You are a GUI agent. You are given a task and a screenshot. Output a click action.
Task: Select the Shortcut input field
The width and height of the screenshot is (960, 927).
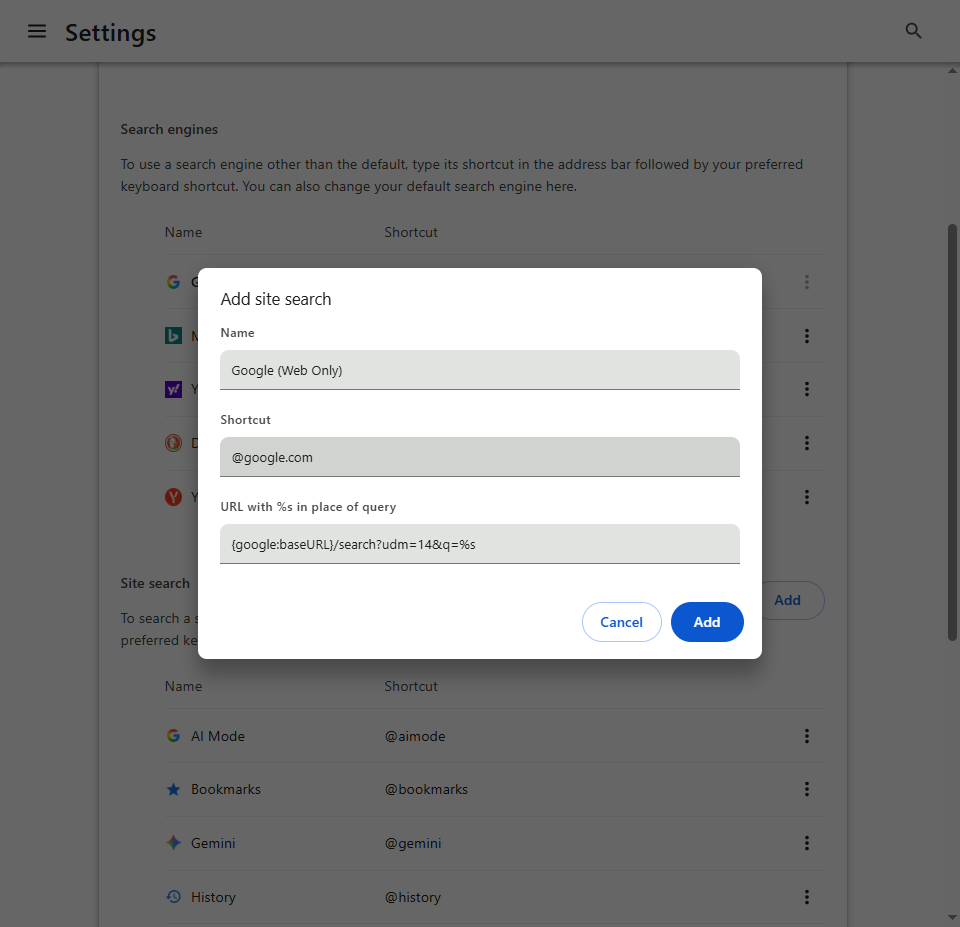click(480, 456)
